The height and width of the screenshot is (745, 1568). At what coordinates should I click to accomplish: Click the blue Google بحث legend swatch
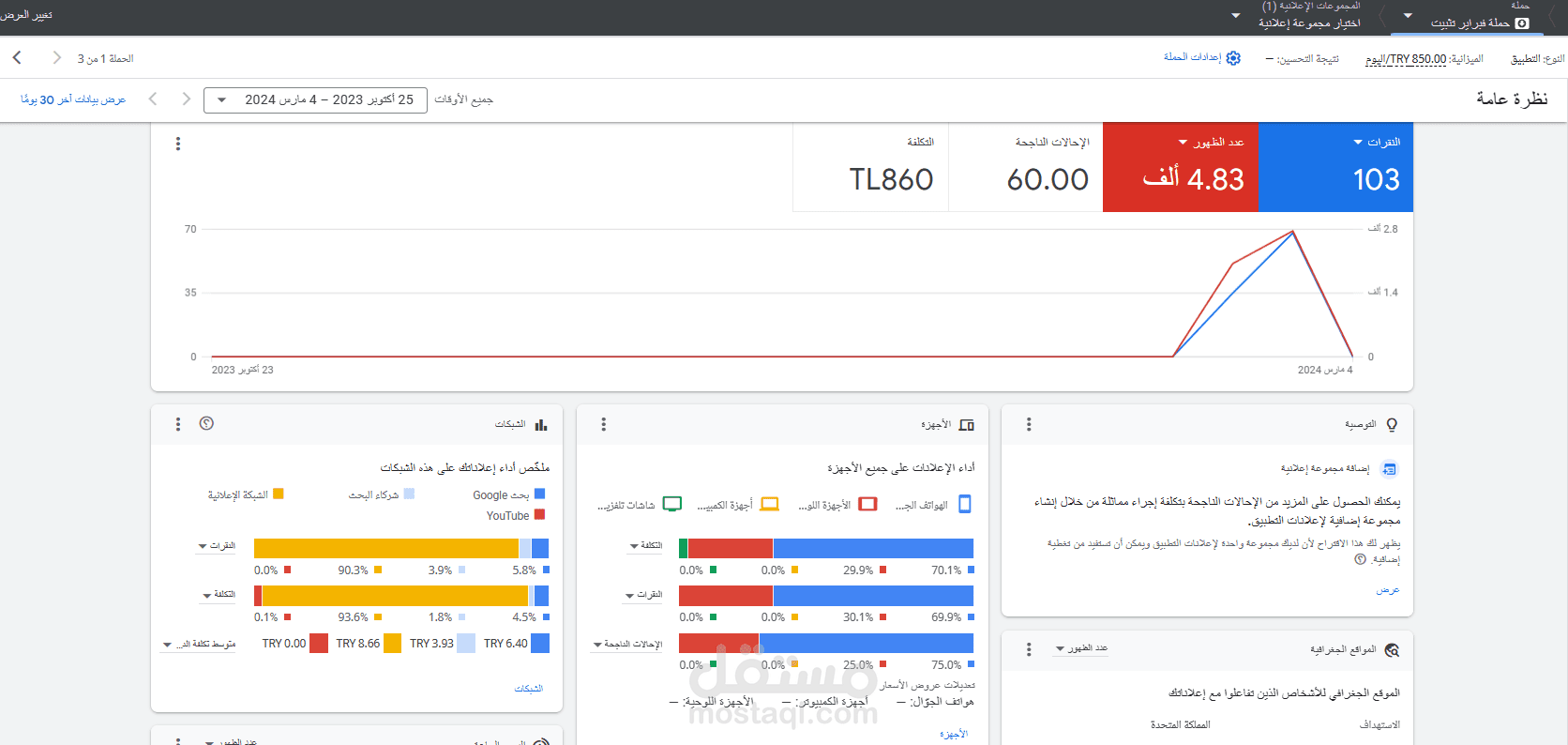pos(540,494)
